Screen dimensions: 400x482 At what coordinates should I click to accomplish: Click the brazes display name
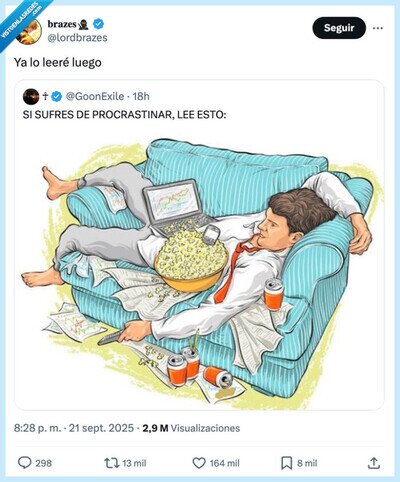pyautogui.click(x=62, y=24)
